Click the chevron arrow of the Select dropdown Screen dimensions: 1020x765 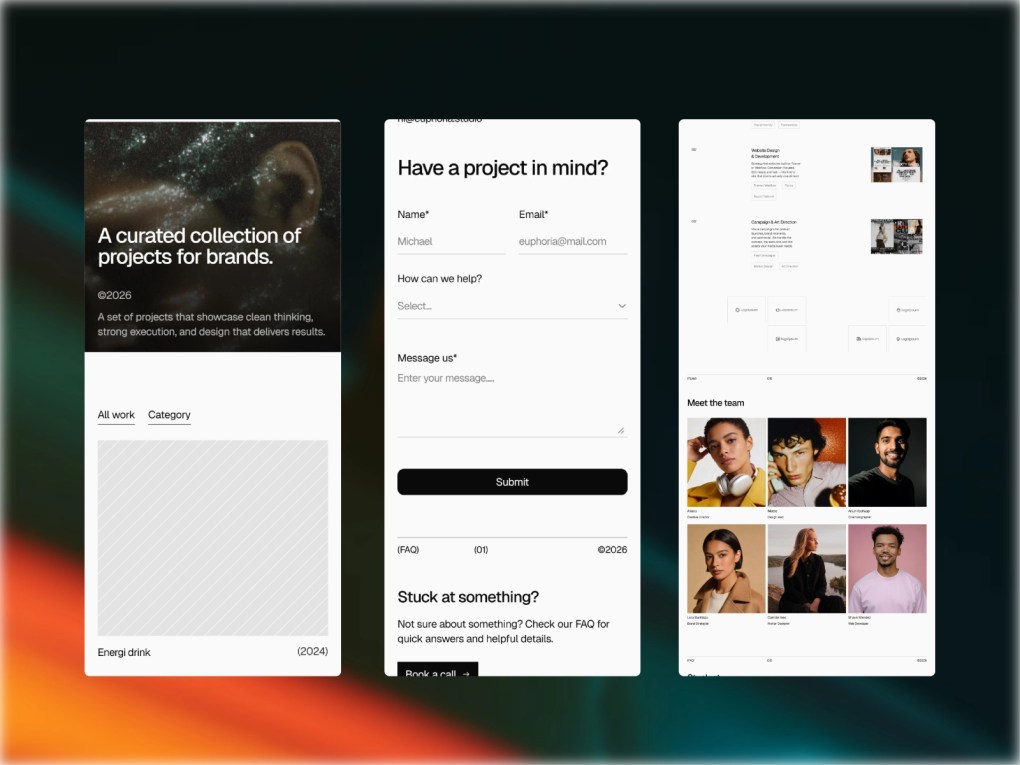pos(622,306)
